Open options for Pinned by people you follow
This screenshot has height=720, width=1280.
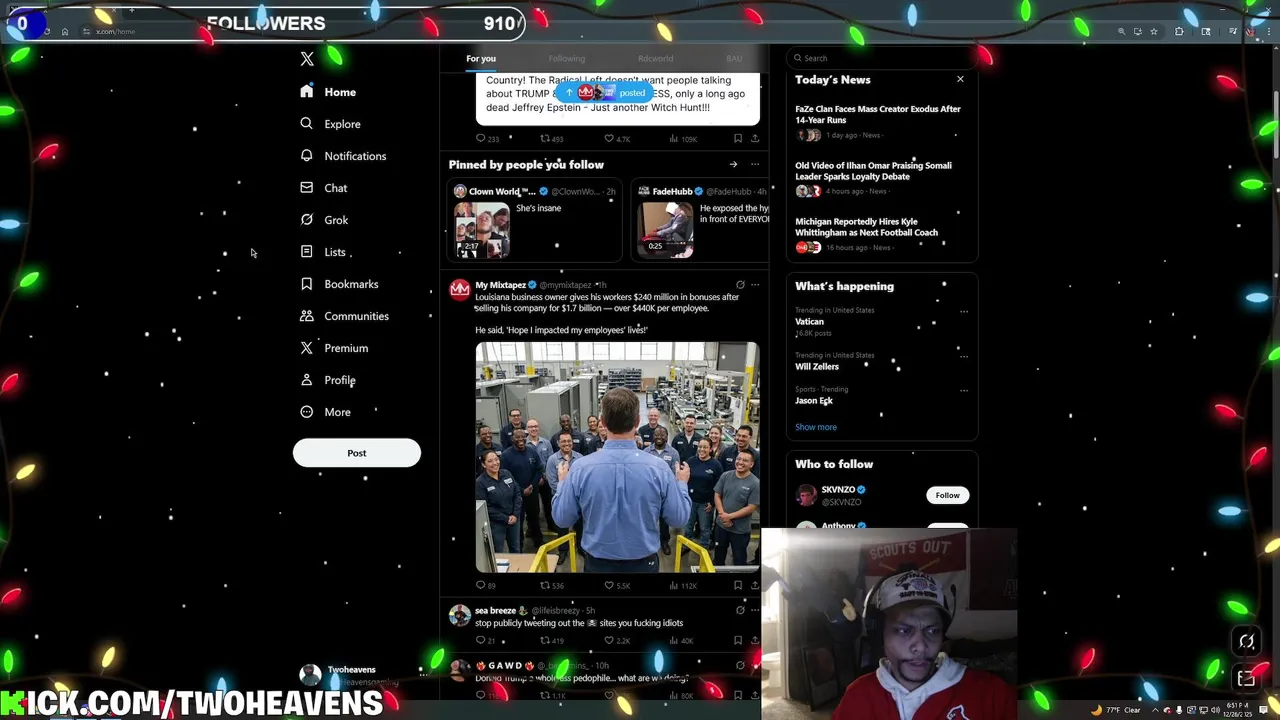point(755,164)
